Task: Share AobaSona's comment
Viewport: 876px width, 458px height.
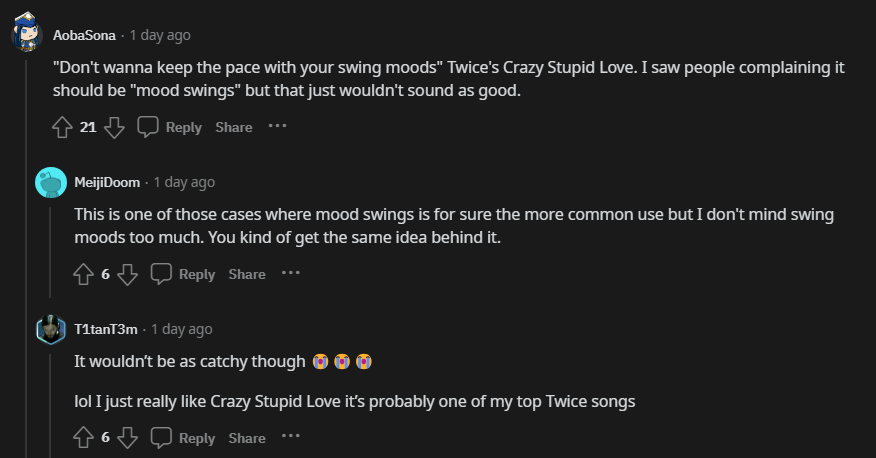Action: pyautogui.click(x=234, y=127)
